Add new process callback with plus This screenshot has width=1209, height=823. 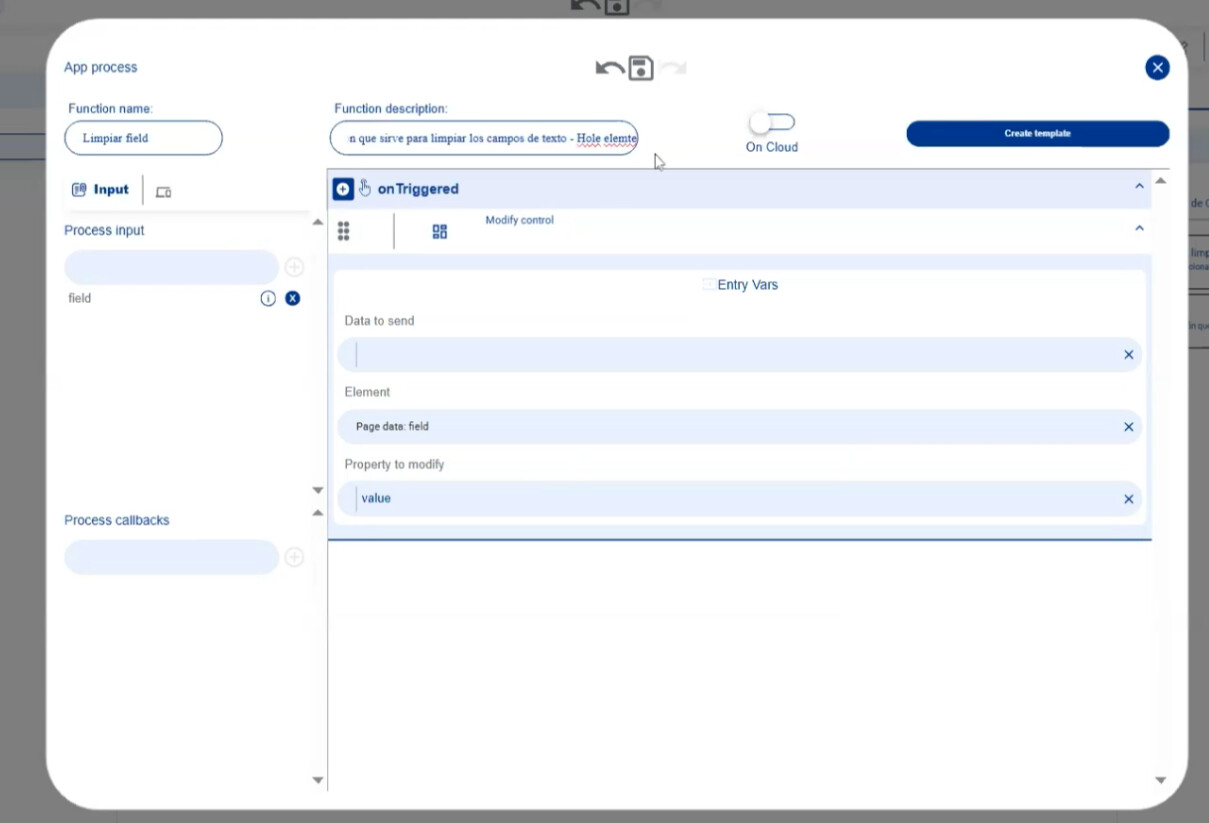(294, 557)
